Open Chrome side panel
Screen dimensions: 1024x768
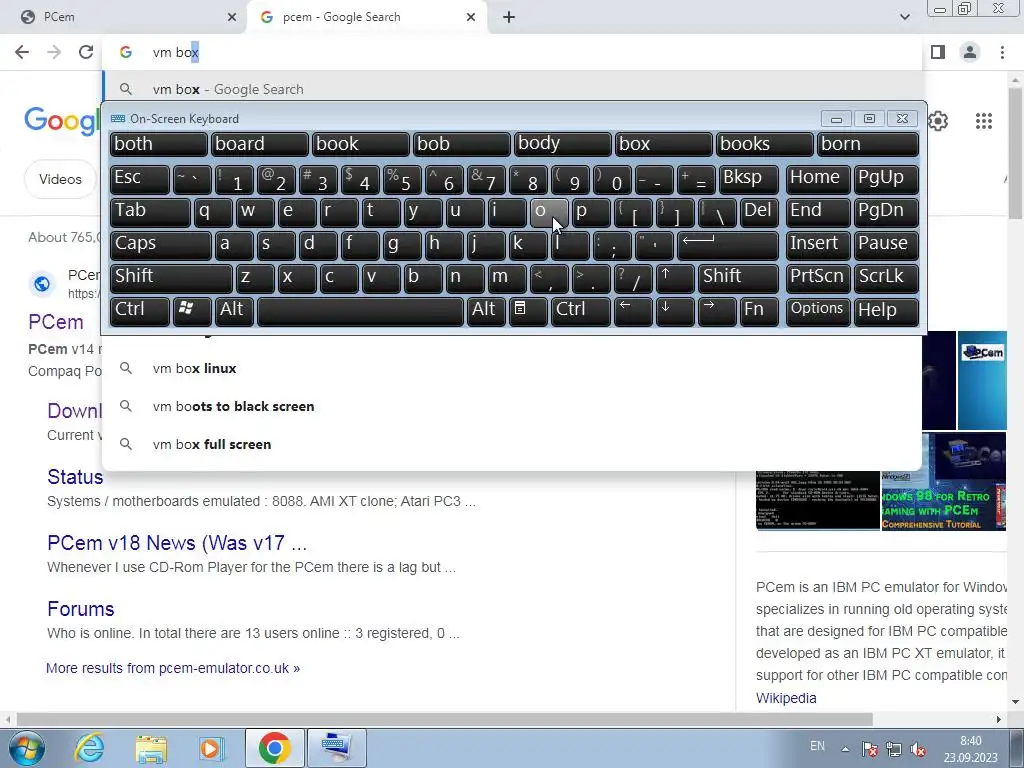938,52
